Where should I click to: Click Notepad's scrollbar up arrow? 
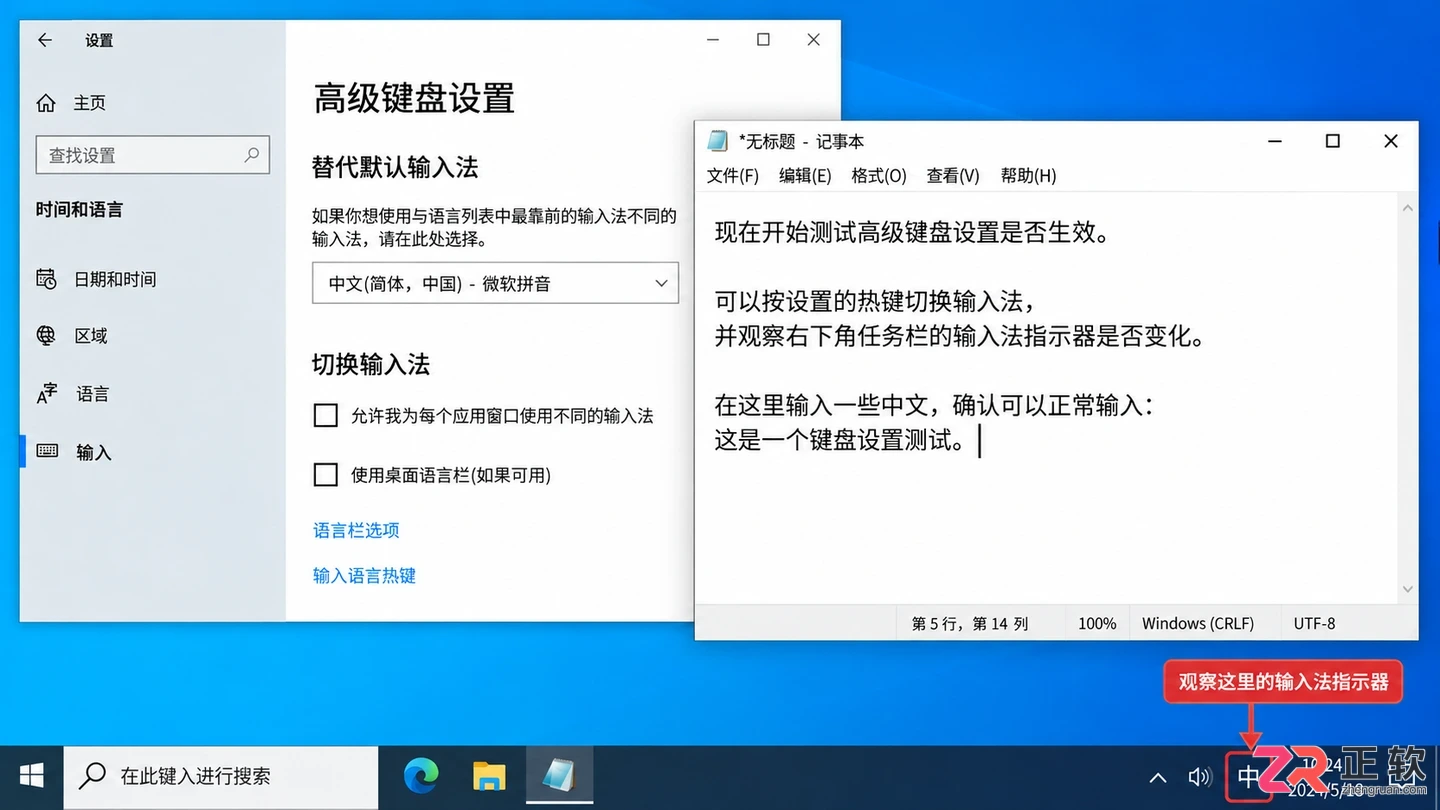pos(1407,208)
